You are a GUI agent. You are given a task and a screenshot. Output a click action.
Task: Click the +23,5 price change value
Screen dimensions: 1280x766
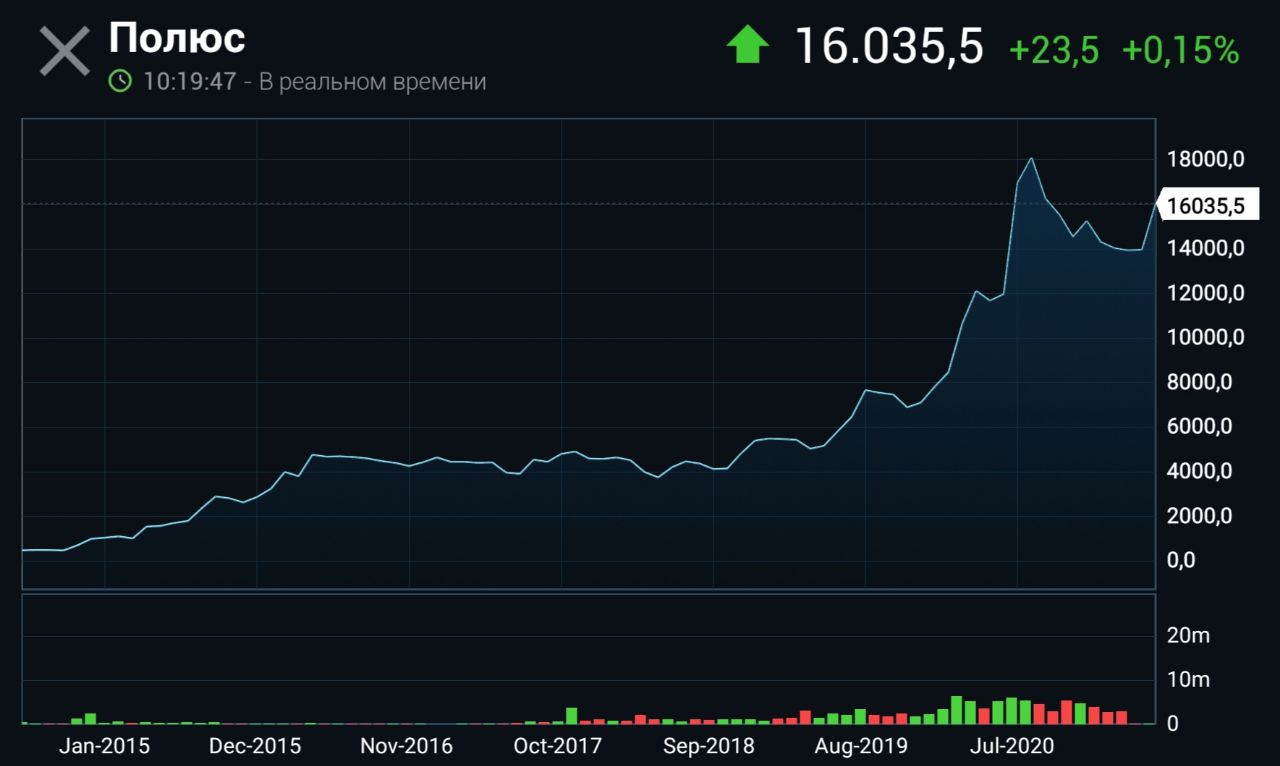(1054, 49)
